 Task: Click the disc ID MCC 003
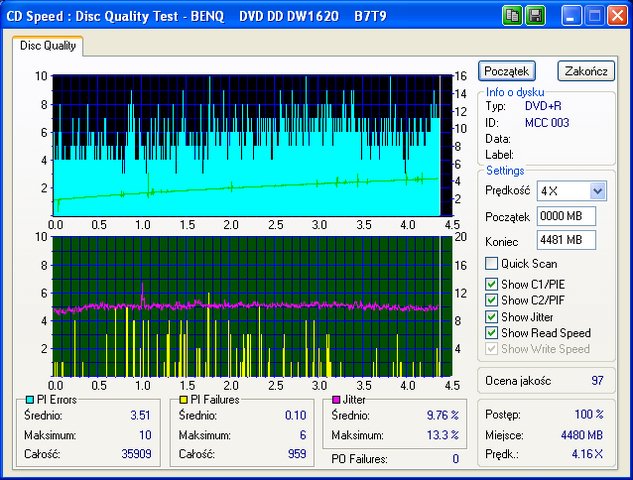coord(547,123)
